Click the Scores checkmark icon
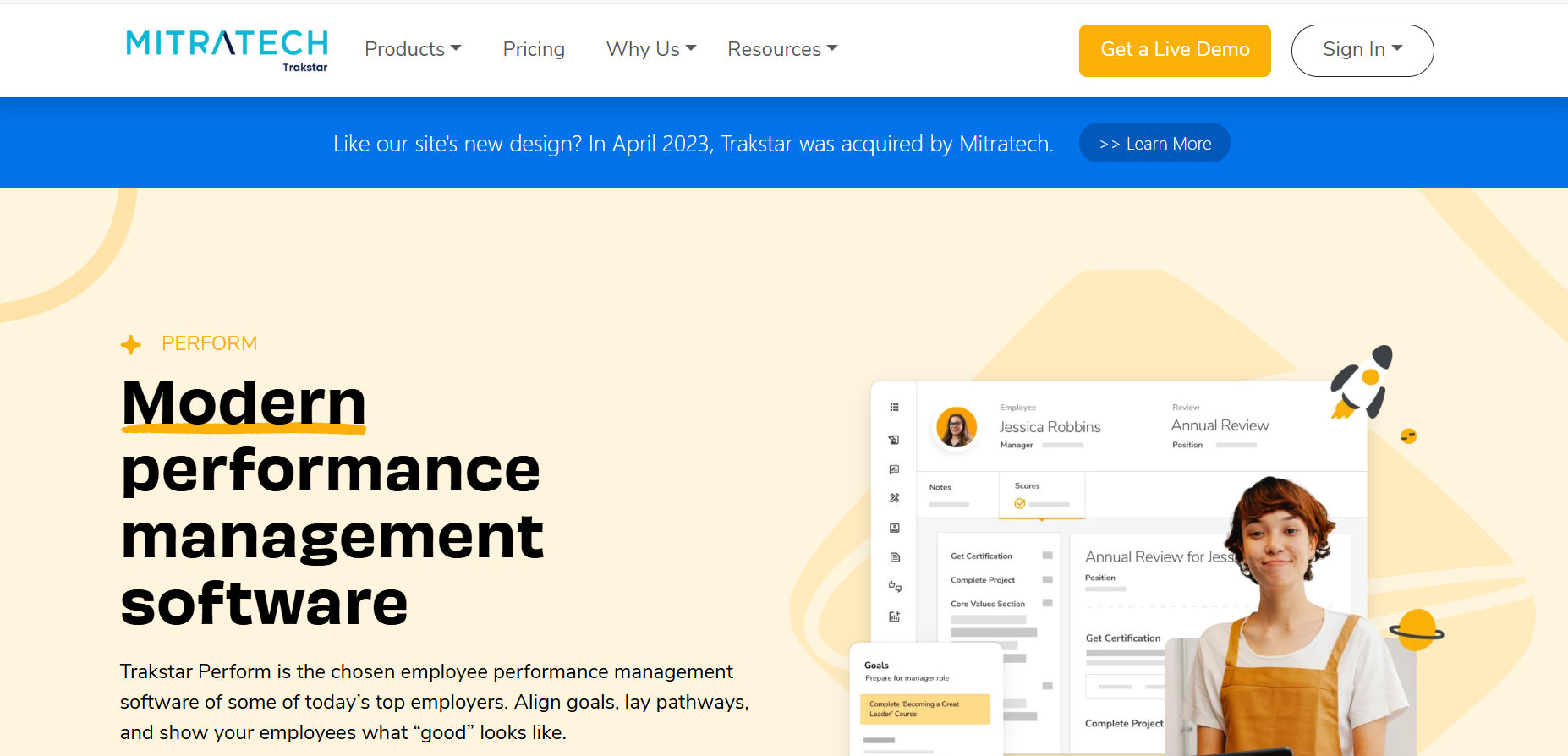 (1020, 504)
